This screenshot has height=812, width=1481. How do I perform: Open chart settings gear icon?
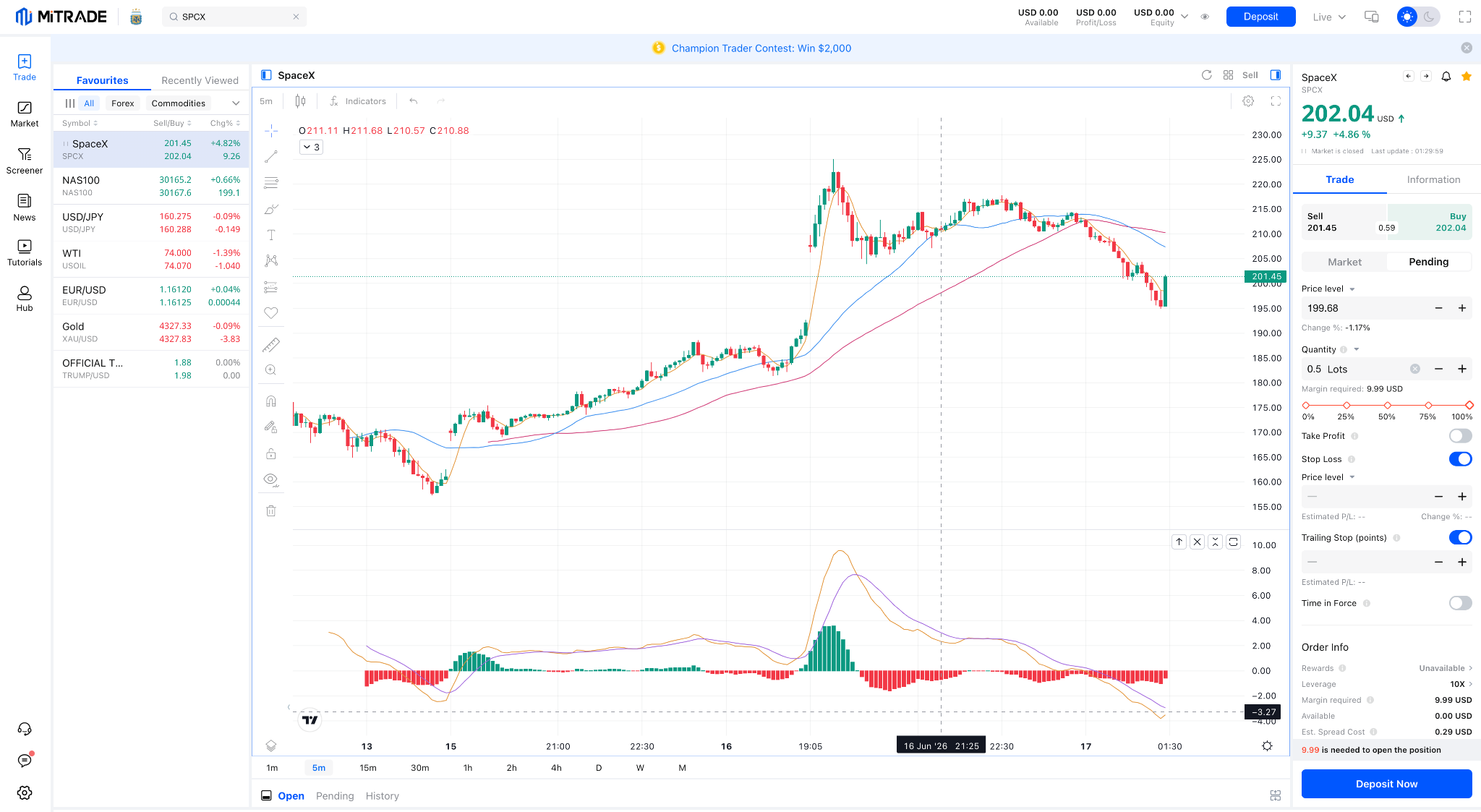click(x=1248, y=101)
